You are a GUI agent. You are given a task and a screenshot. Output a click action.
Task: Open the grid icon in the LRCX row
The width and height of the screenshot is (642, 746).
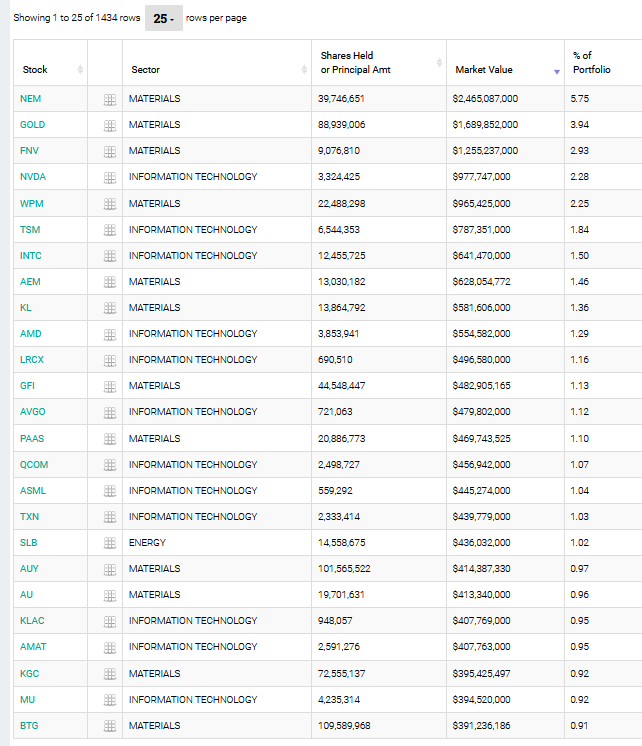point(110,361)
